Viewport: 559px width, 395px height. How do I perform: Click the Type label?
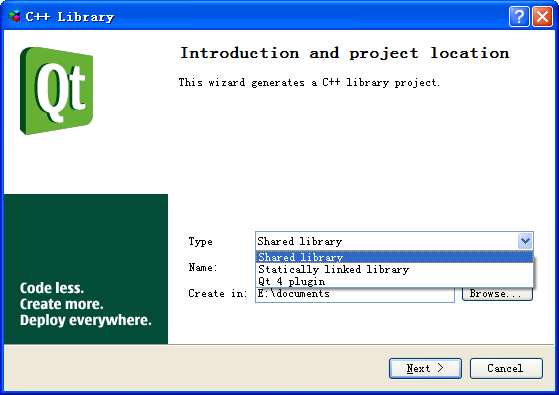200,242
